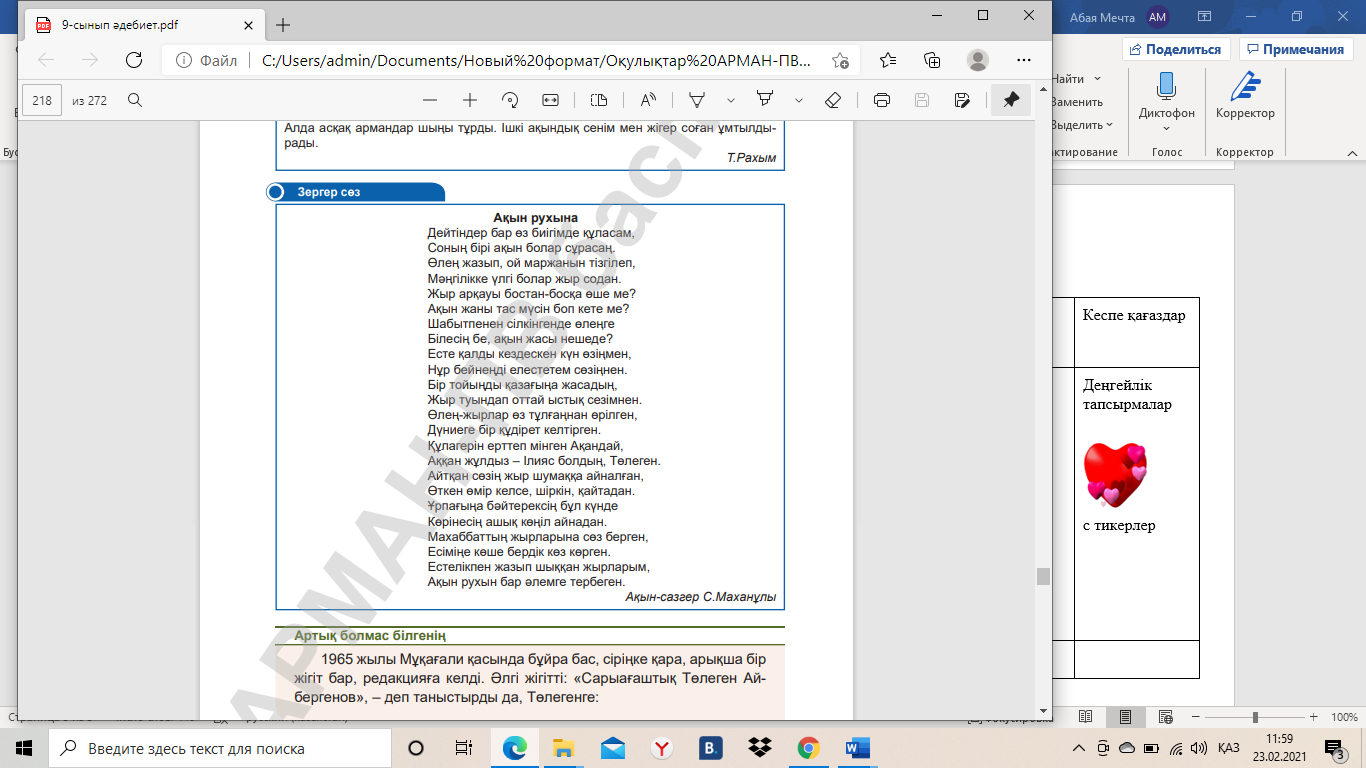This screenshot has width=1366, height=768.
Task: Open the Favorites list in Edge
Action: [888, 60]
